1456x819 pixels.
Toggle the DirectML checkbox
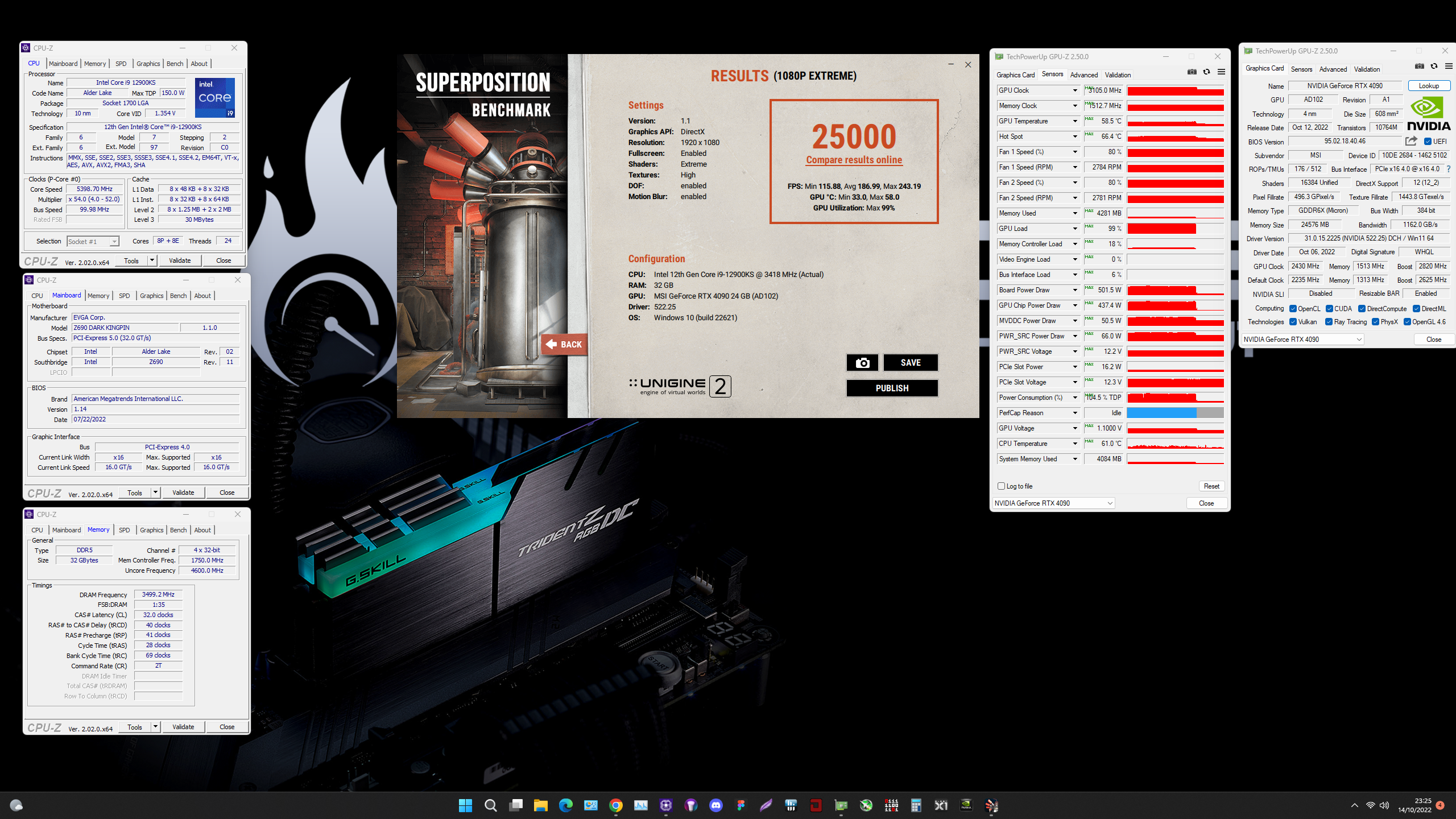coord(1416,309)
